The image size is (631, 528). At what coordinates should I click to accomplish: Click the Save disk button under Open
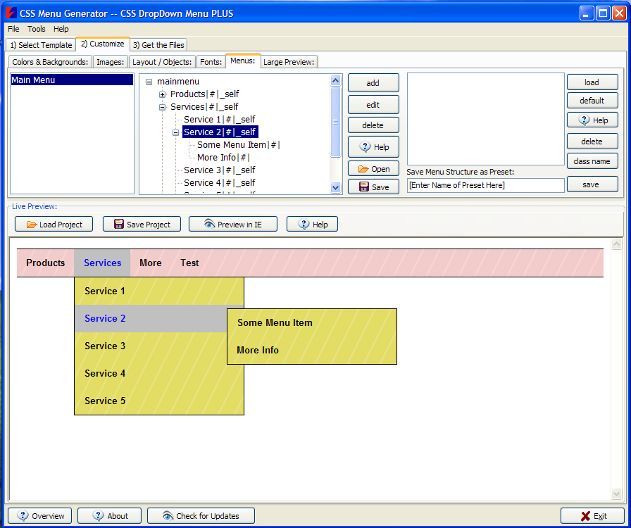tap(373, 187)
